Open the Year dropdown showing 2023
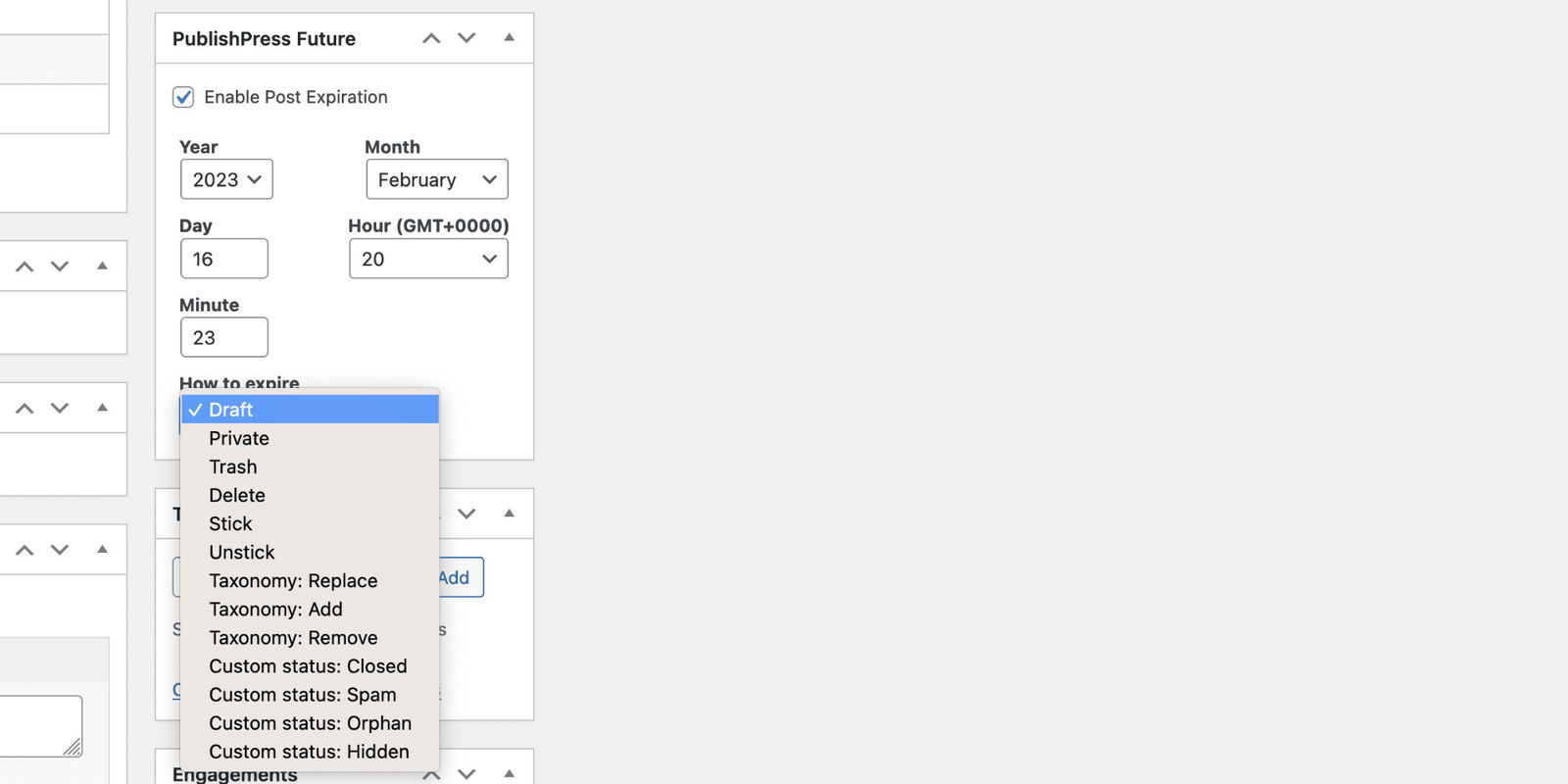 pyautogui.click(x=226, y=179)
